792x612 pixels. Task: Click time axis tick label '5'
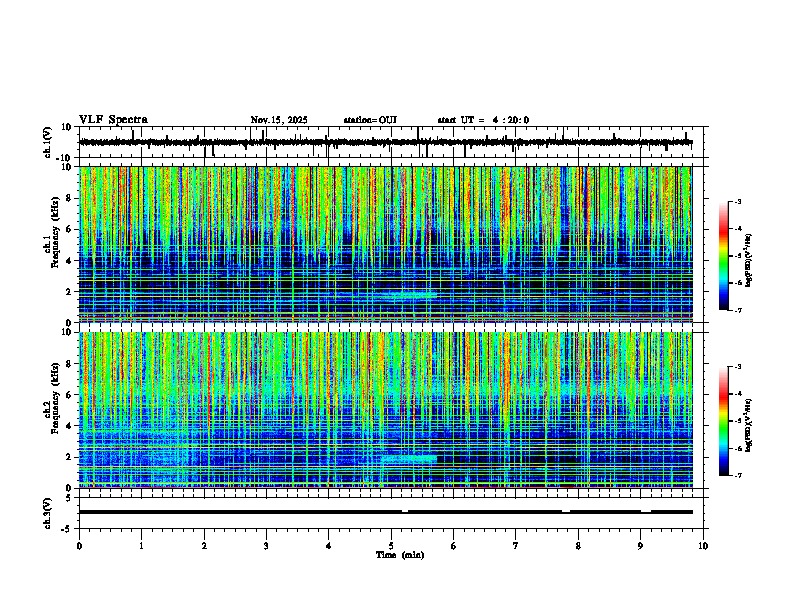(x=391, y=546)
